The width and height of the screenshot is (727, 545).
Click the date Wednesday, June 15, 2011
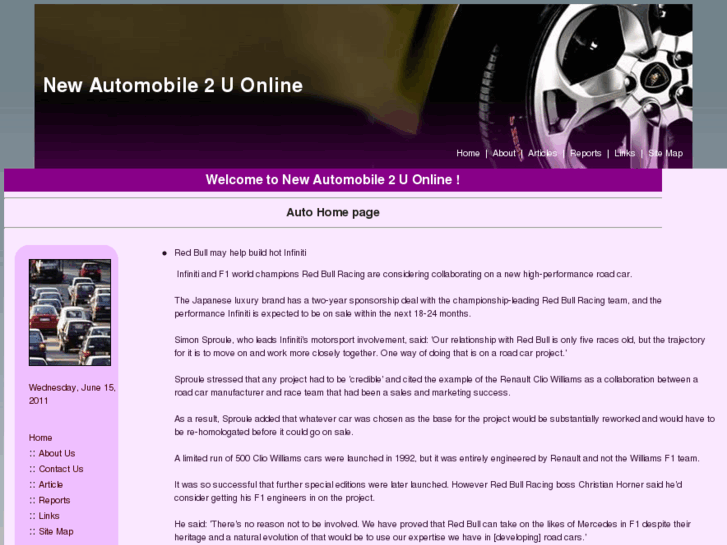click(72, 394)
